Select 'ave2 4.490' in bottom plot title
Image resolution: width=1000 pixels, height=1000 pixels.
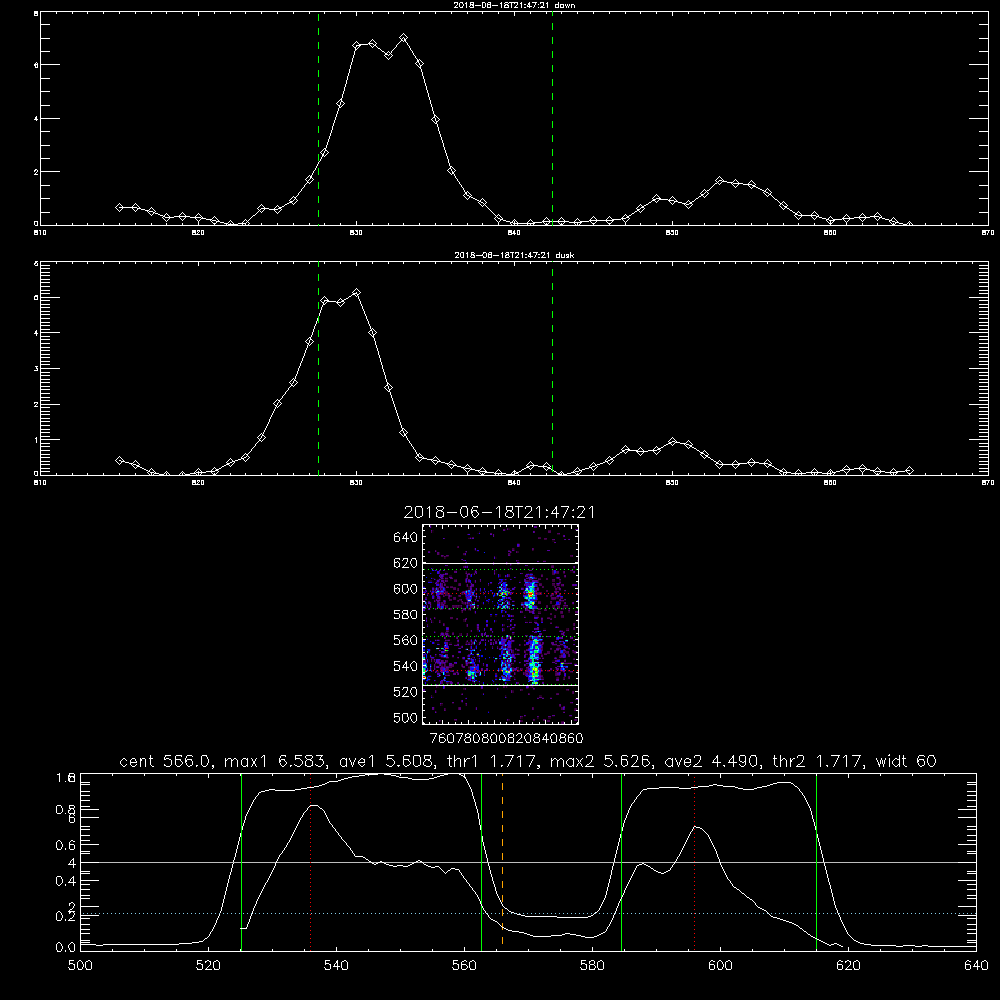coord(710,761)
